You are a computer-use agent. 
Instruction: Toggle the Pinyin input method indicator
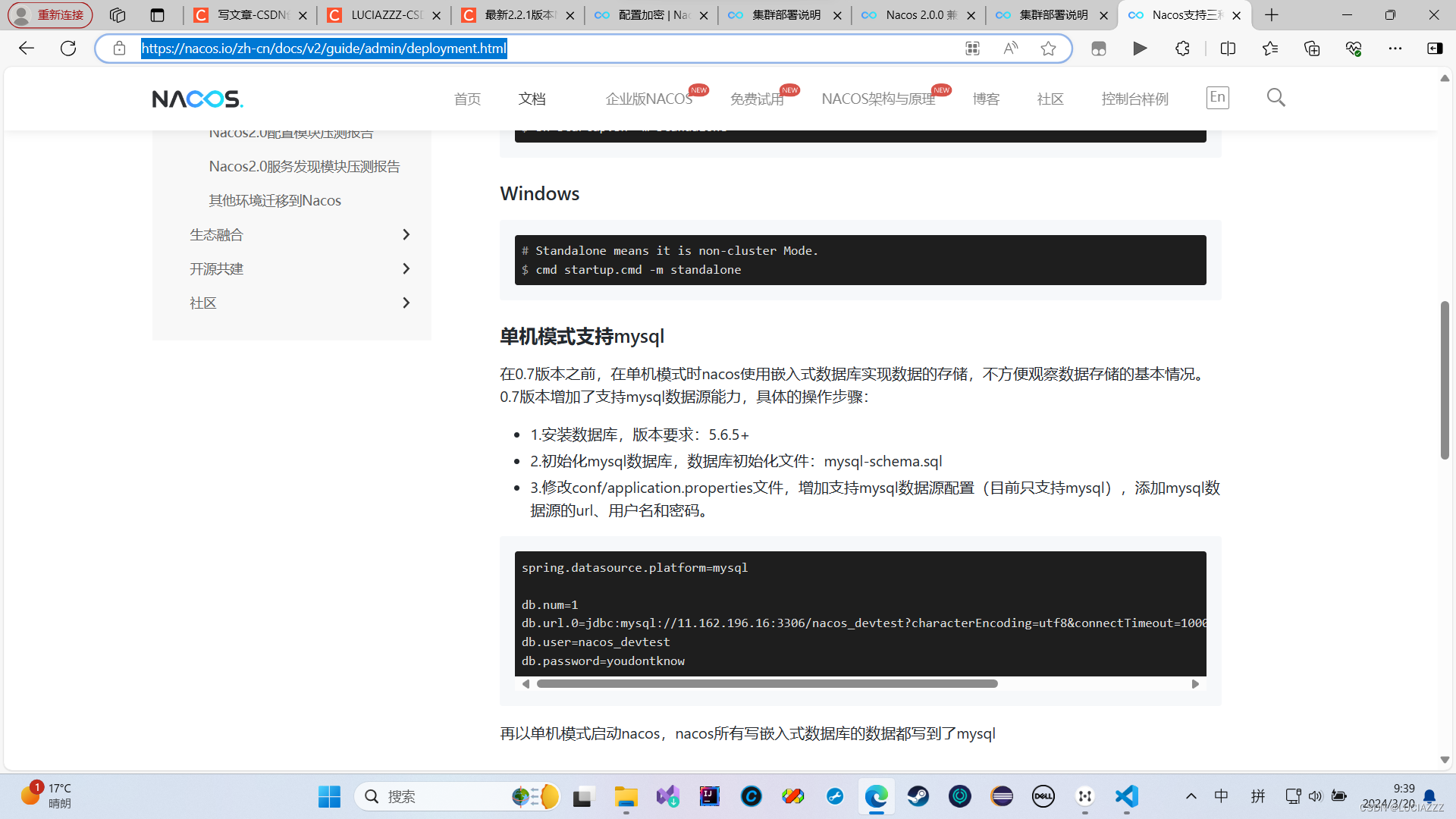[x=1258, y=796]
